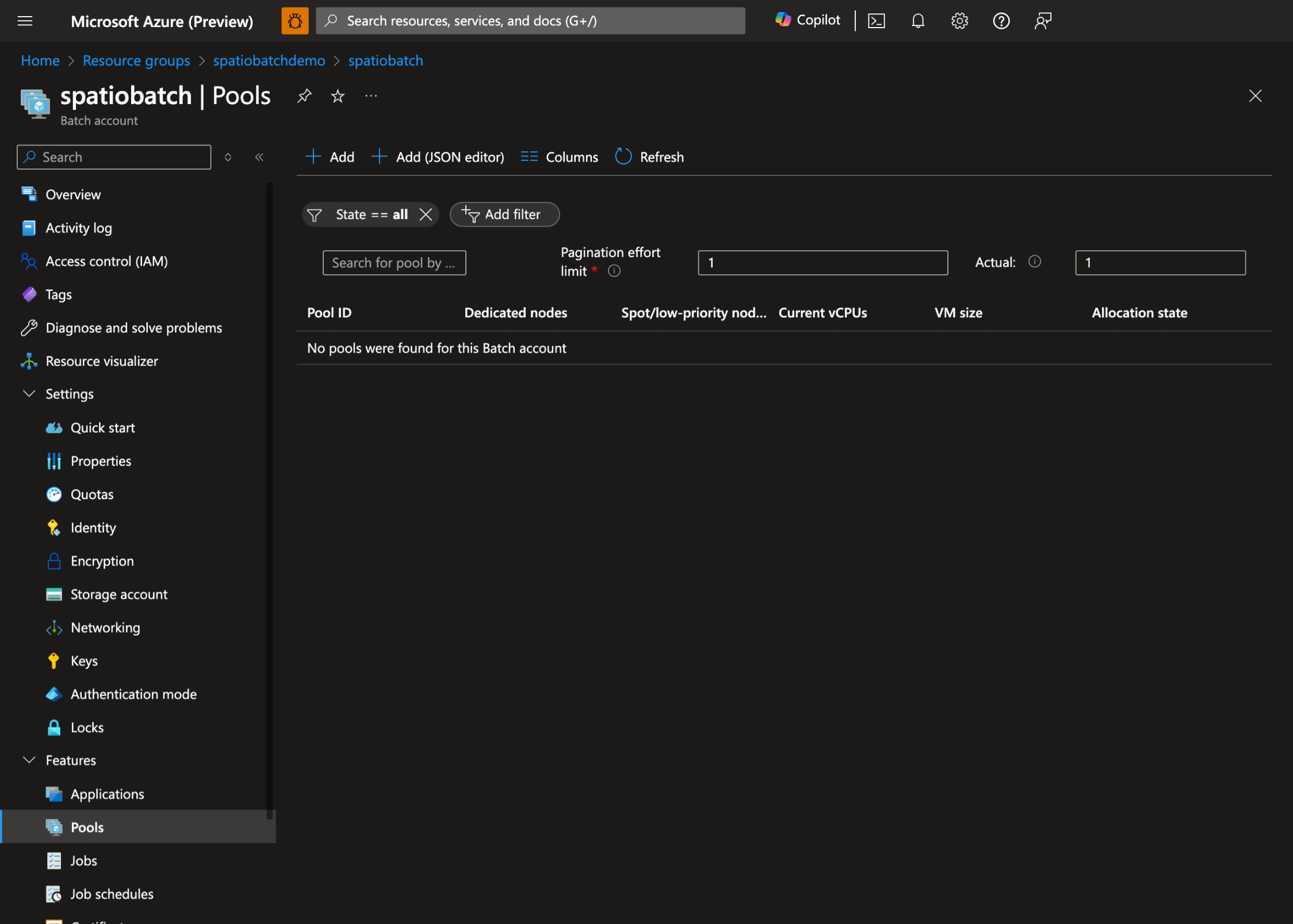
Task: Collapse the Features section
Action: pos(30,760)
